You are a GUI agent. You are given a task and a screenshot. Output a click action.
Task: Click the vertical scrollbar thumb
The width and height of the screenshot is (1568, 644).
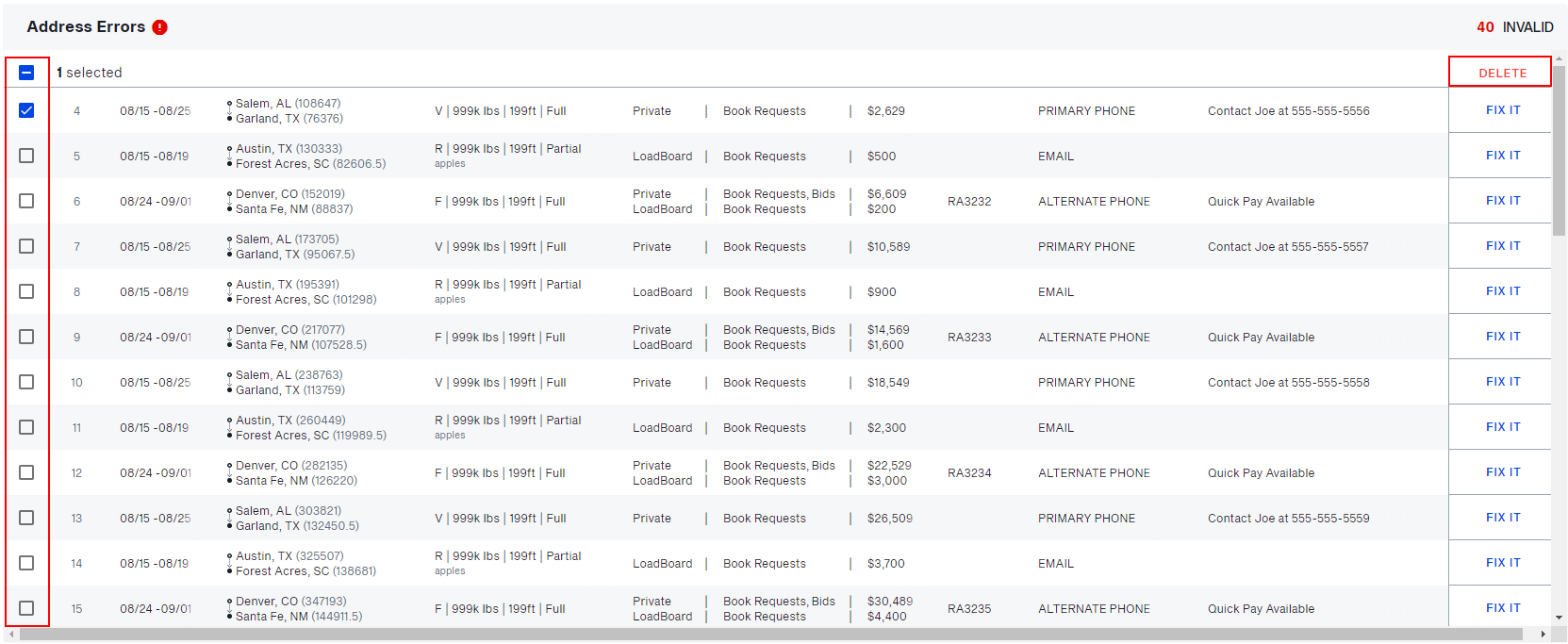pyautogui.click(x=1559, y=151)
